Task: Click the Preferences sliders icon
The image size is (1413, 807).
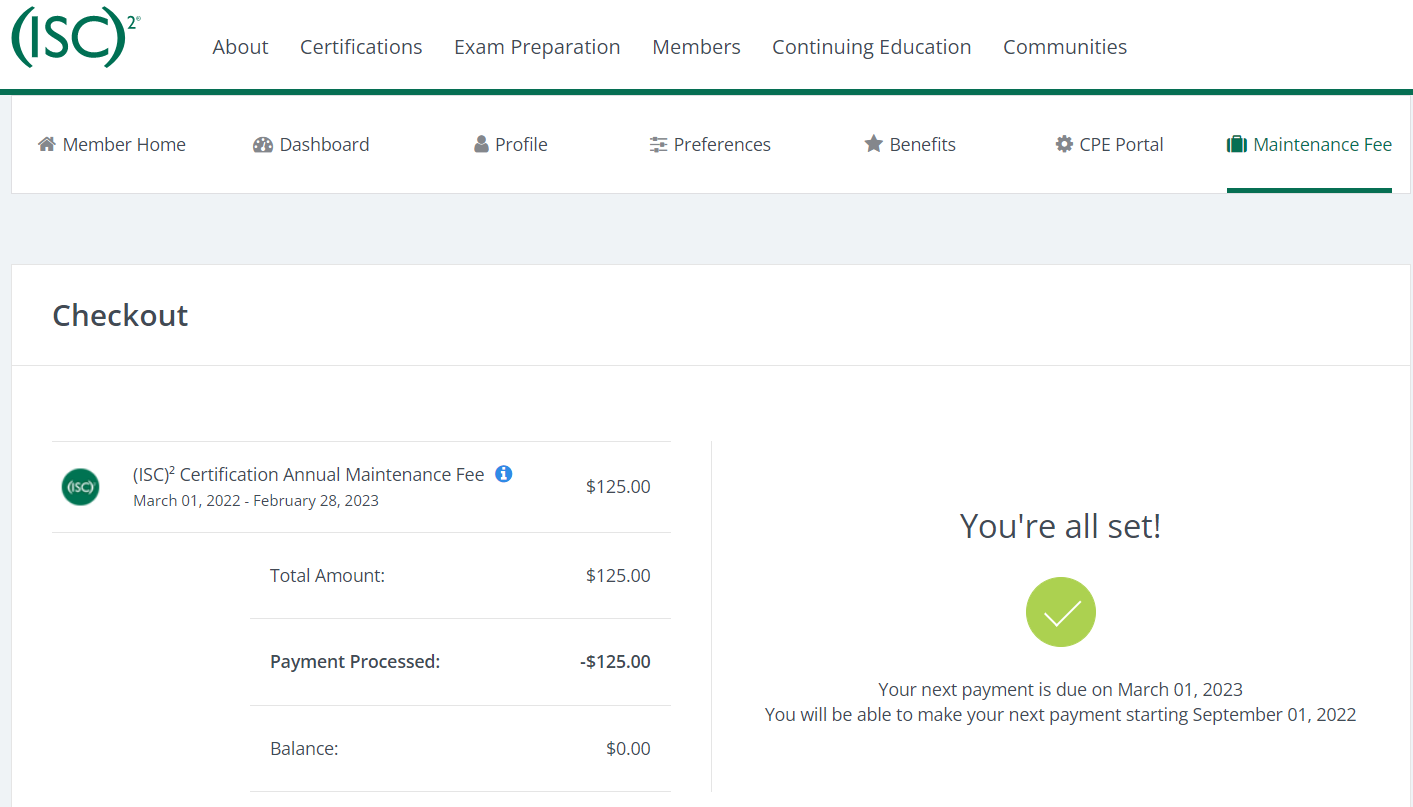Action: [x=658, y=144]
